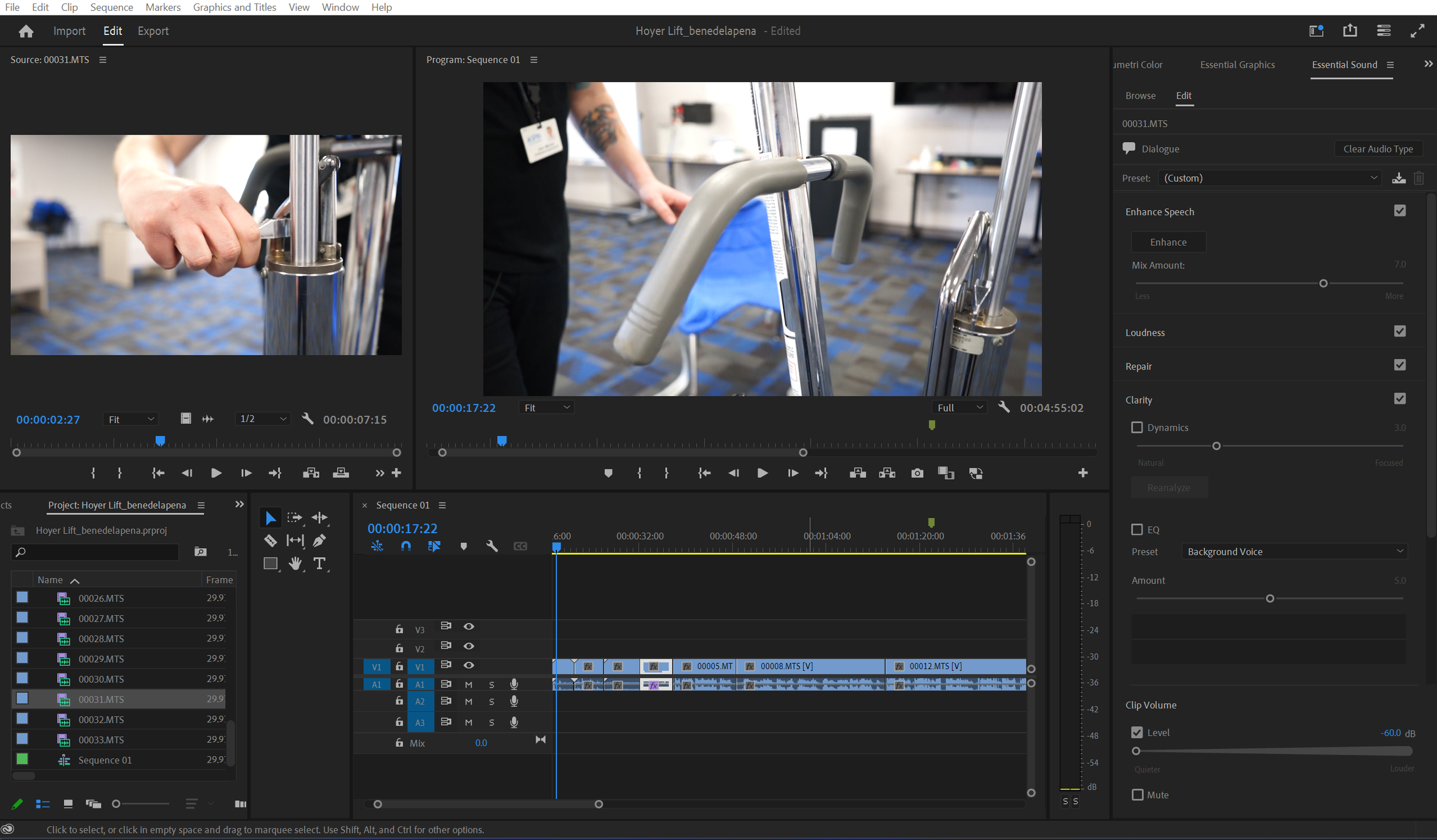This screenshot has height=840, width=1437.
Task: Check the Mute checkbox under Clip Volume
Action: (1137, 795)
